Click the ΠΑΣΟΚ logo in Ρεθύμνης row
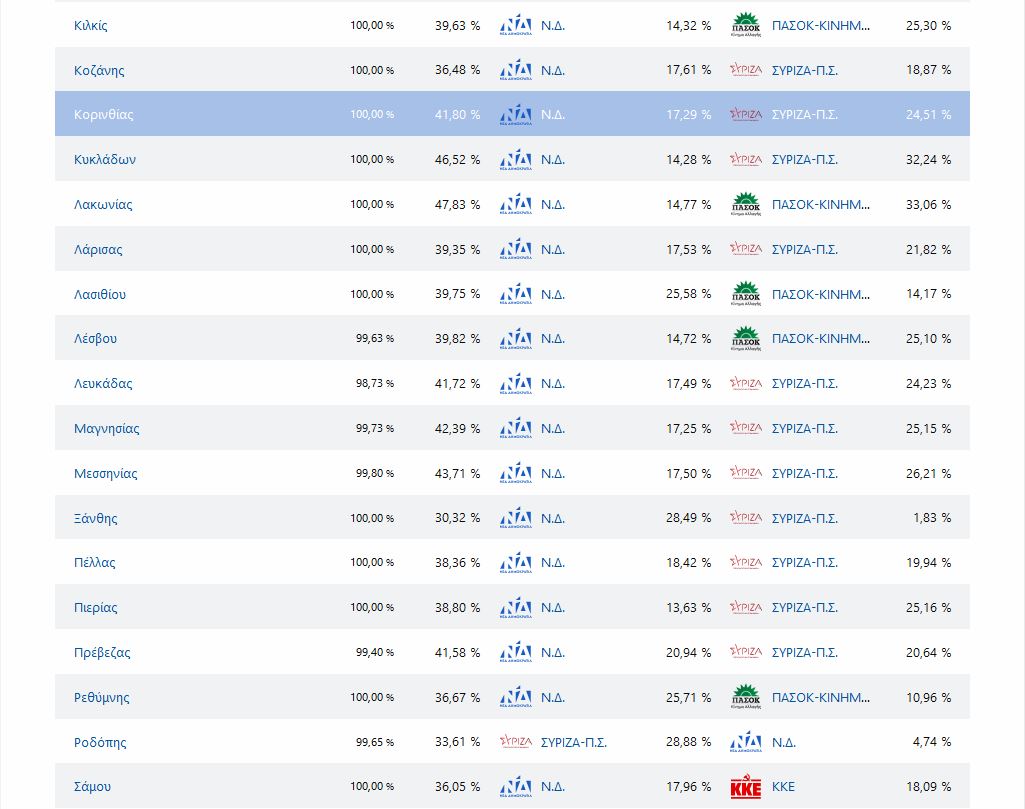The width and height of the screenshot is (1025, 809). pos(746,697)
